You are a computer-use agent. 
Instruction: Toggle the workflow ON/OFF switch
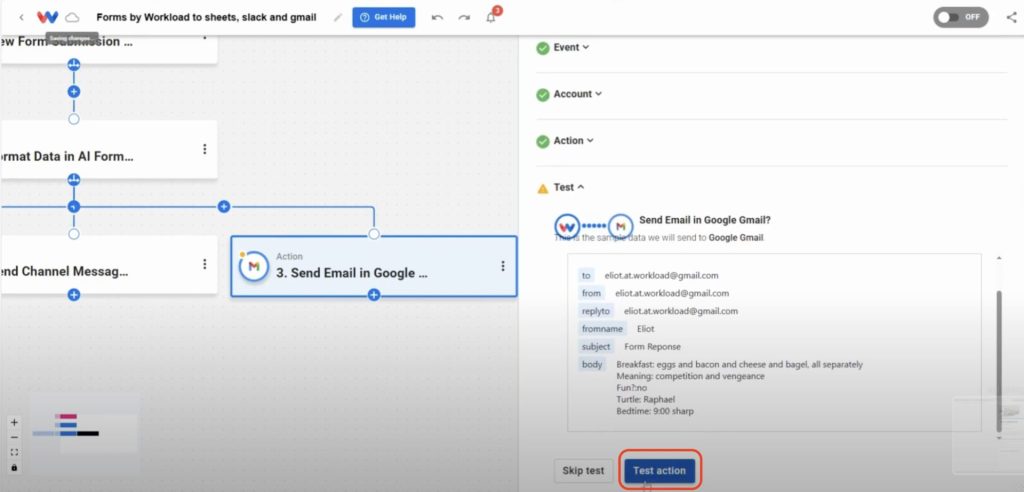point(961,18)
